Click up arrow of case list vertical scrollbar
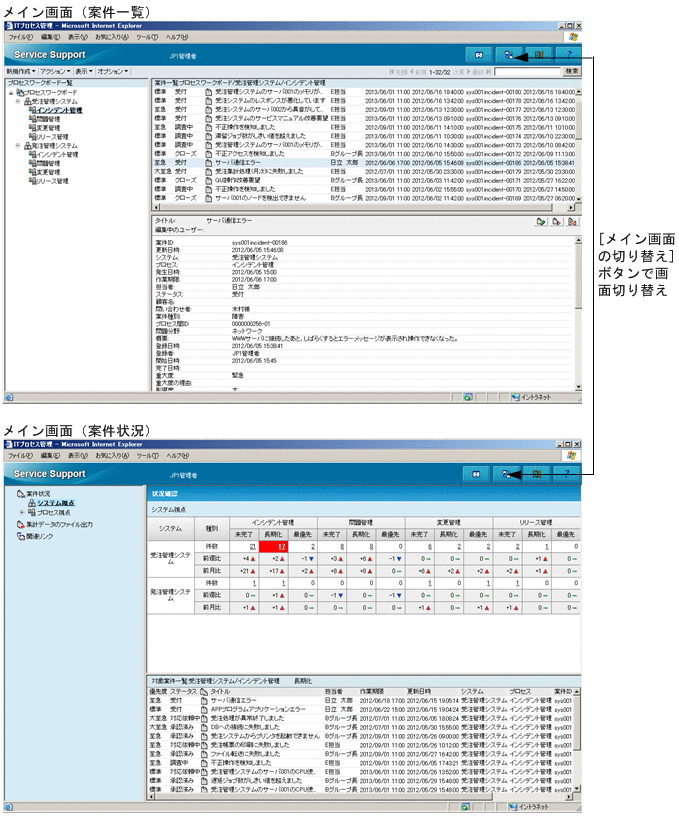Screen dimensions: 679x816 pyautogui.click(x=579, y=92)
